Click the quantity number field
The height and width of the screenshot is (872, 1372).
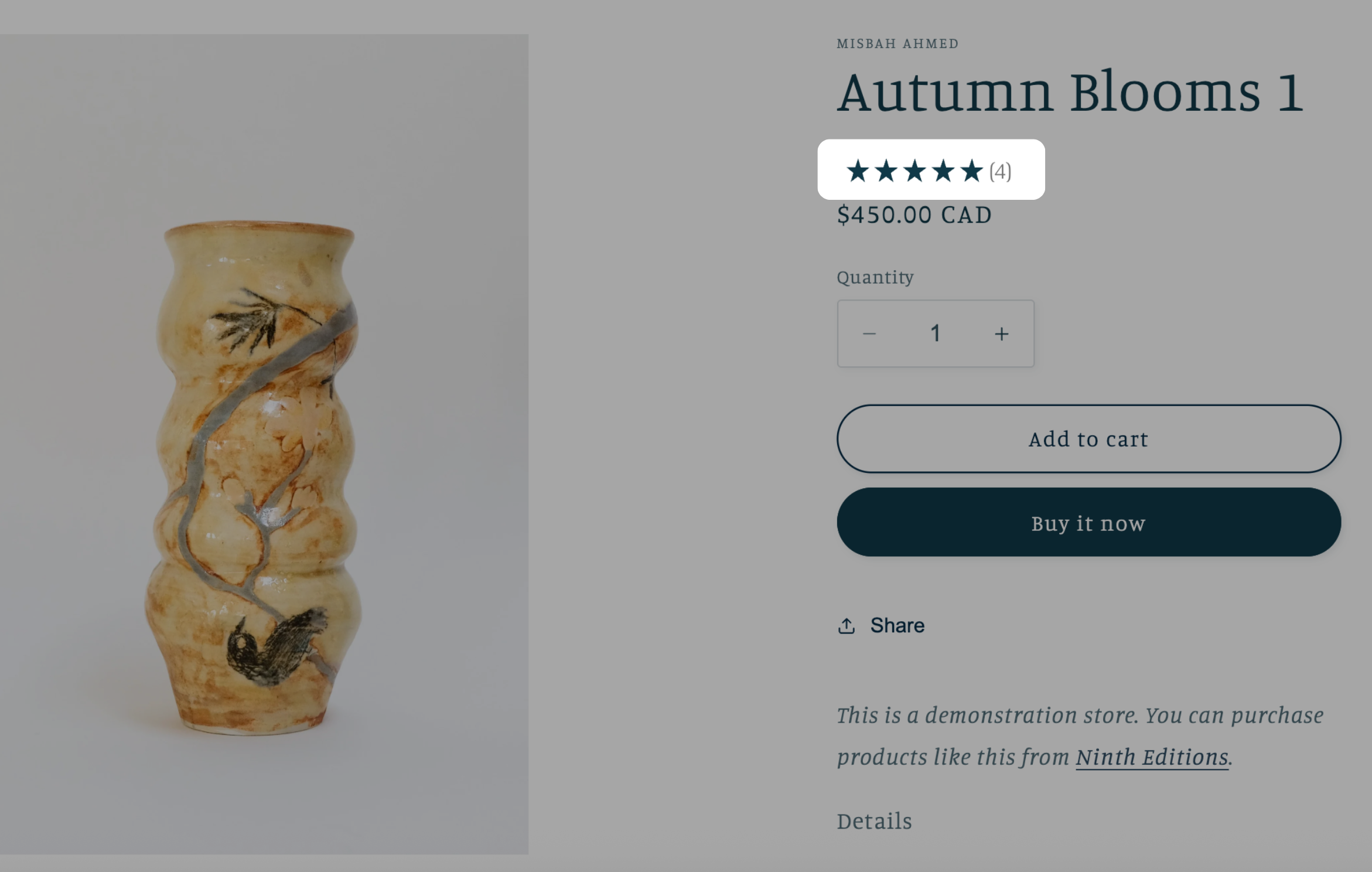point(936,333)
